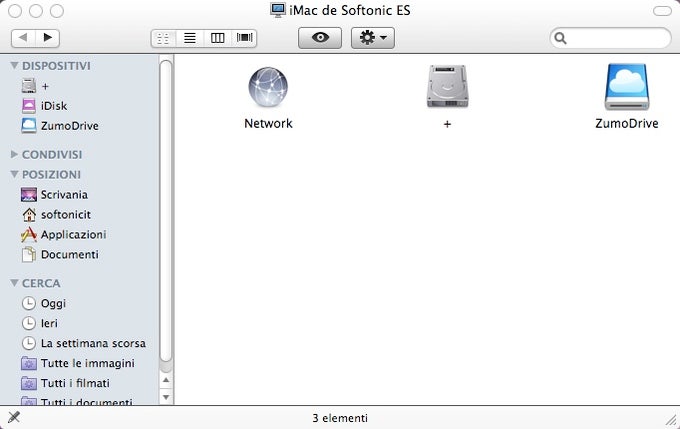Click the search field in toolbar
This screenshot has width=680, height=429.
(610, 38)
